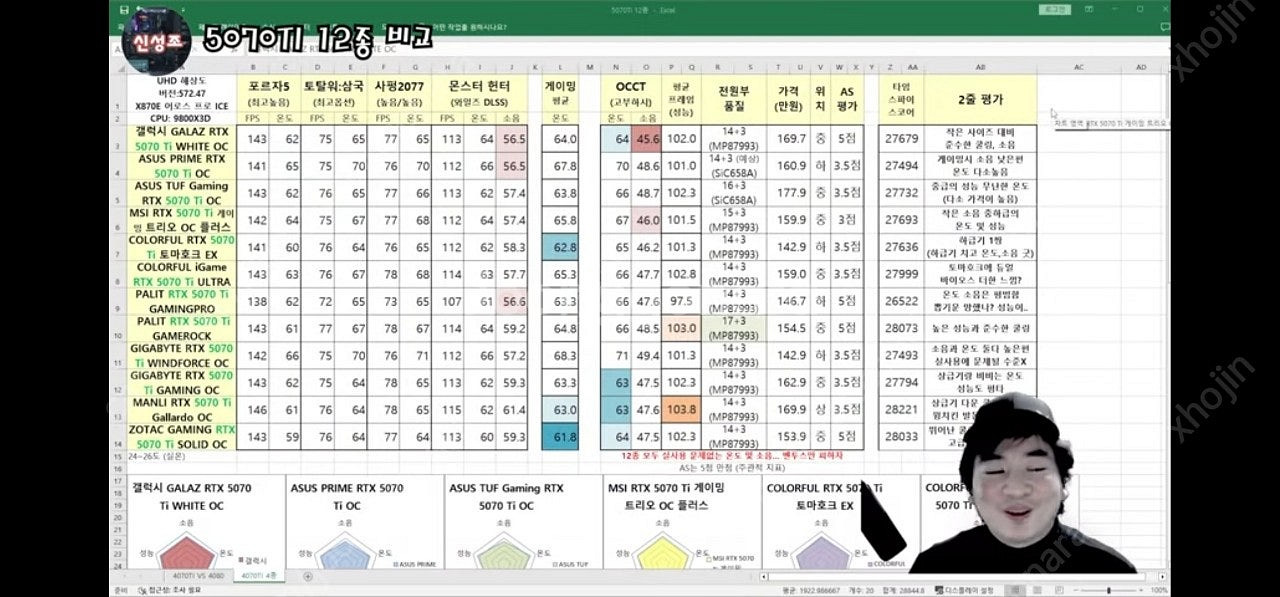Screen dimensions: 1280x597
Task: Click the gaming average cell 68.3
Action: [560, 355]
